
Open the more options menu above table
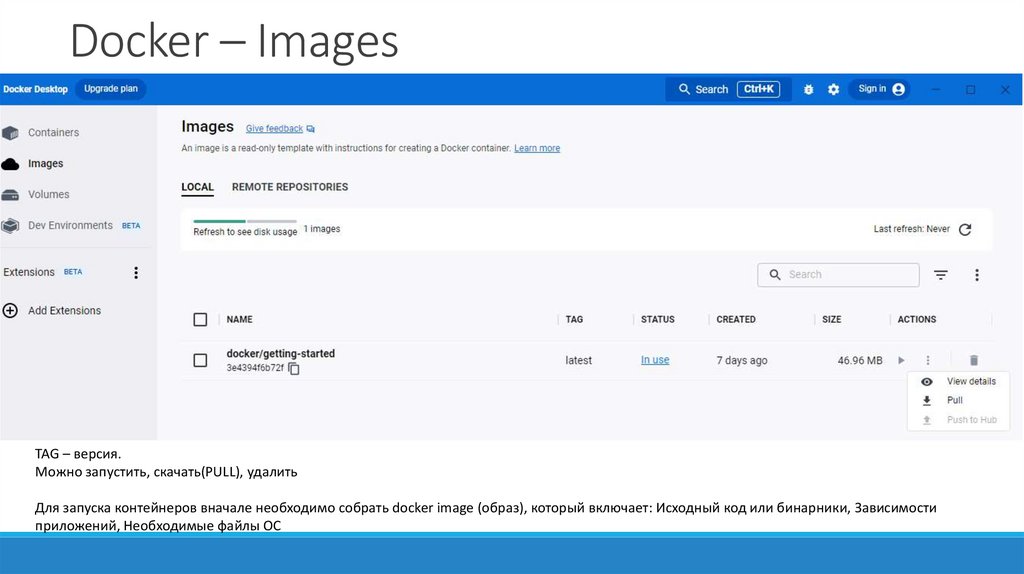pos(977,275)
